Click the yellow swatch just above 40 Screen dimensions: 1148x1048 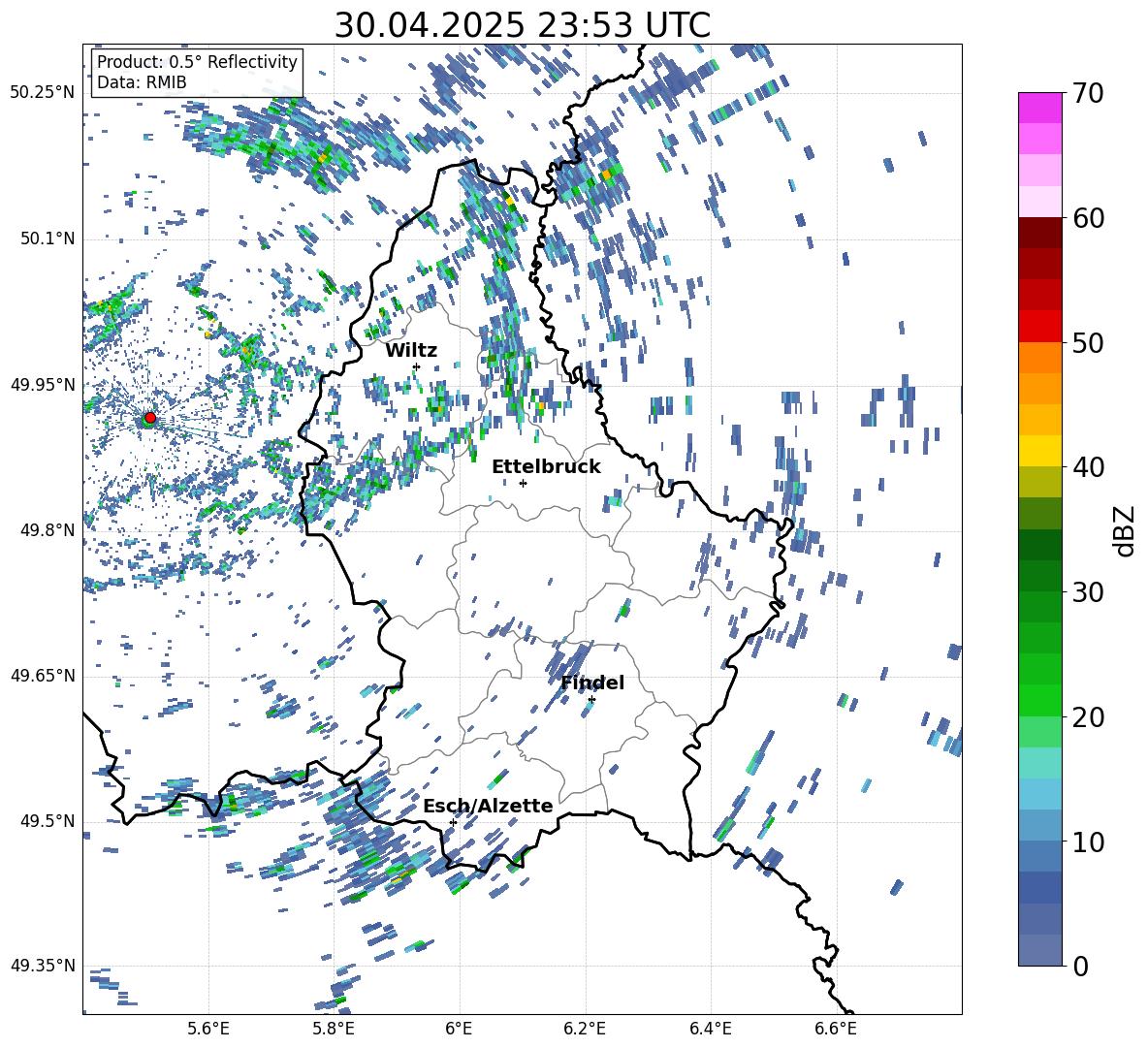pyautogui.click(x=1039, y=451)
